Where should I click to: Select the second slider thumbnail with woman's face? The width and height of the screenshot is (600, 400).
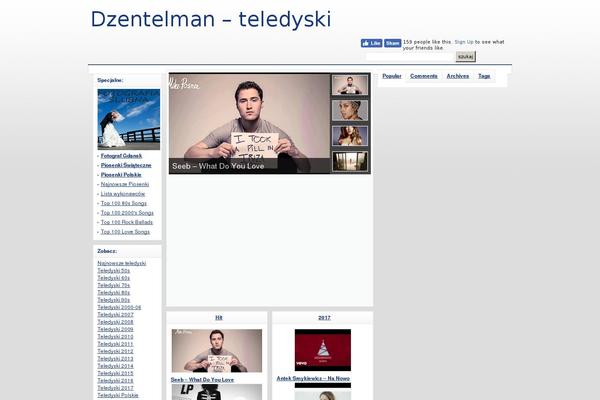coord(350,110)
